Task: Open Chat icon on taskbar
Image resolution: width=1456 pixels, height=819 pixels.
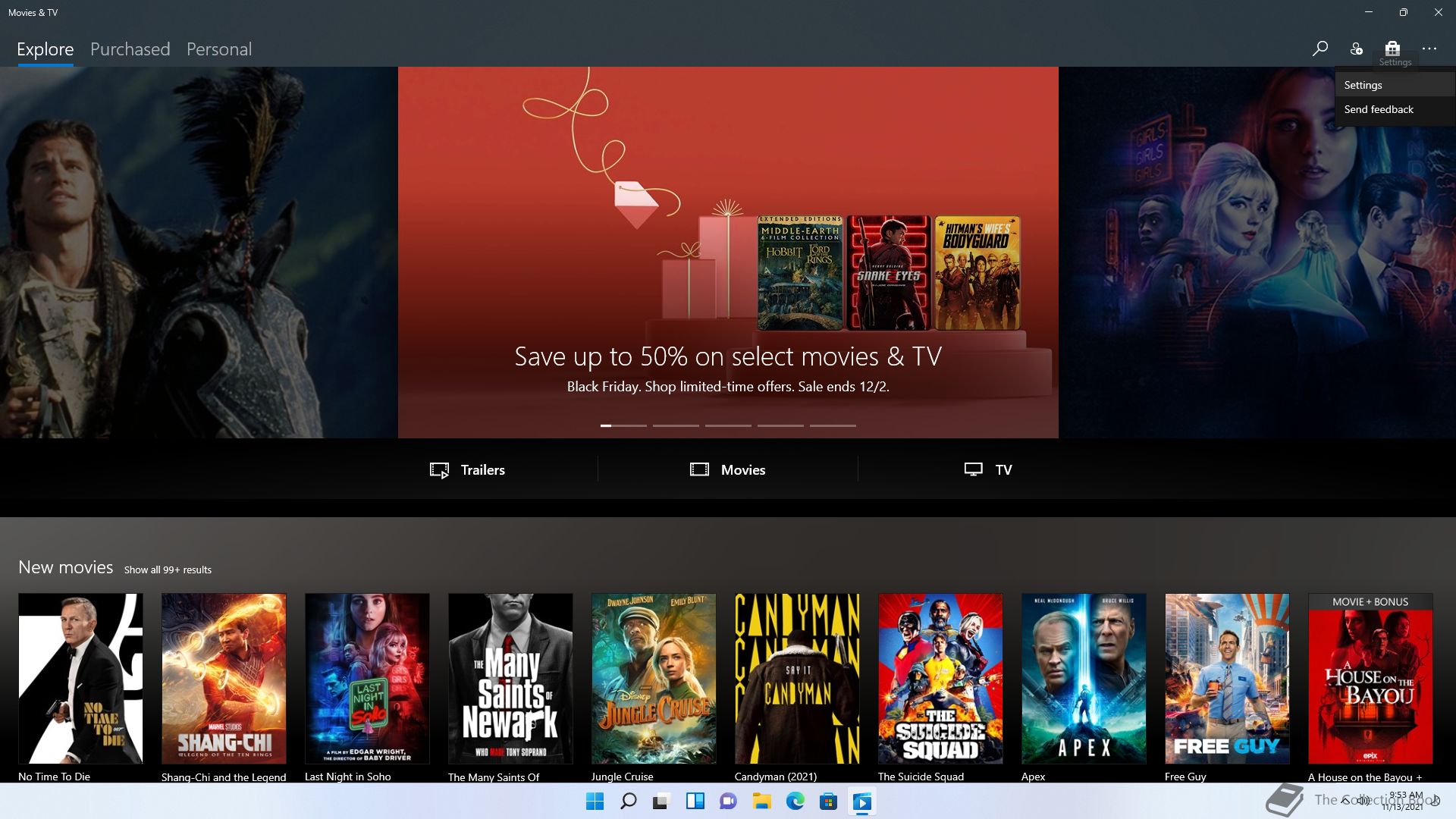Action: [728, 802]
